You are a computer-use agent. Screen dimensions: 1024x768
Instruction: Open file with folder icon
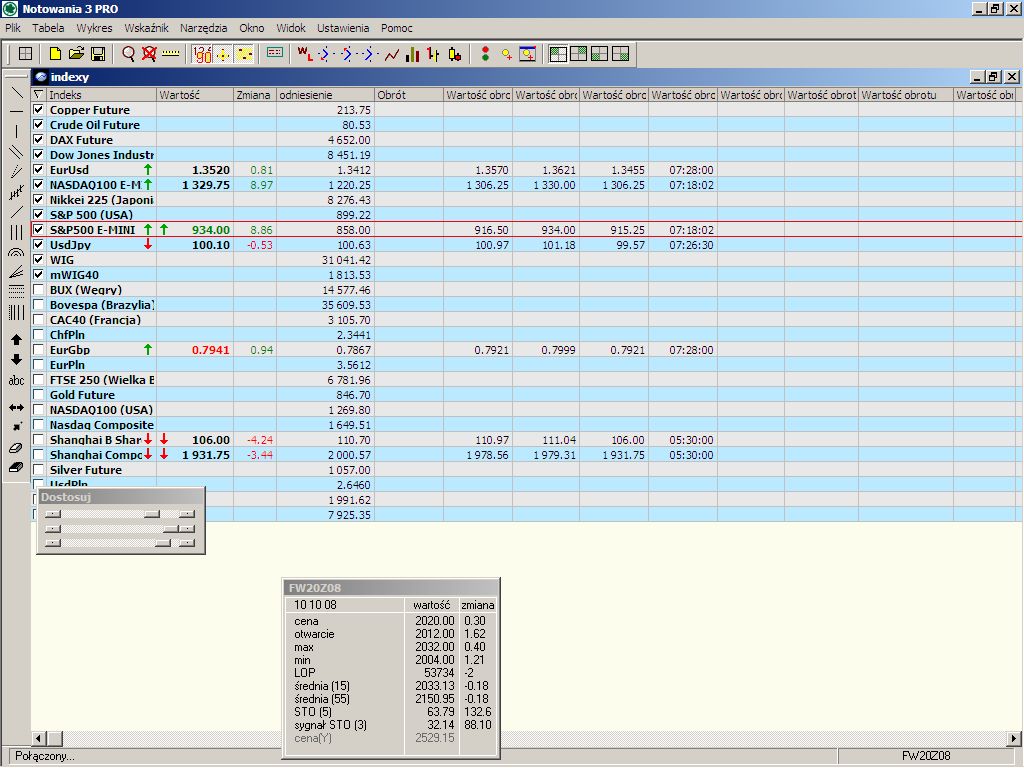[x=76, y=54]
